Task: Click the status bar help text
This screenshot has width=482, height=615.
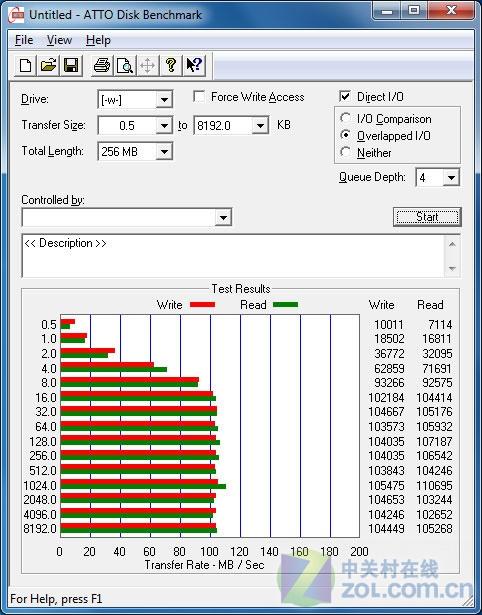Action: (56, 599)
